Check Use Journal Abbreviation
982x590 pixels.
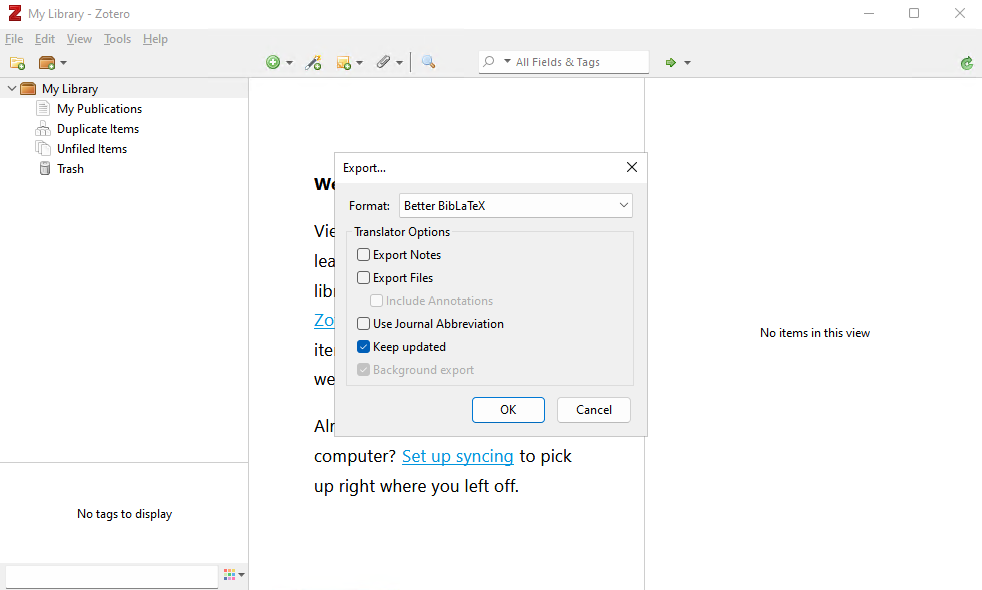point(363,324)
